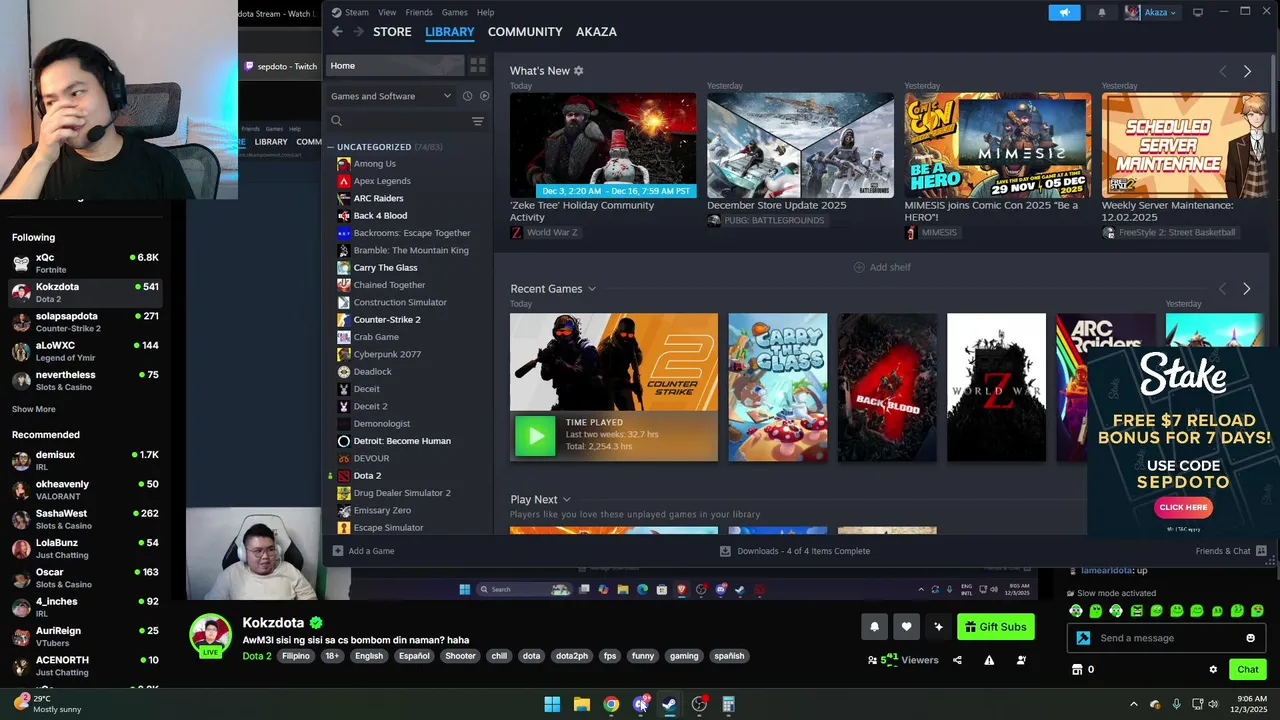Collapse the UNCATEGORIZED library section

click(331, 147)
